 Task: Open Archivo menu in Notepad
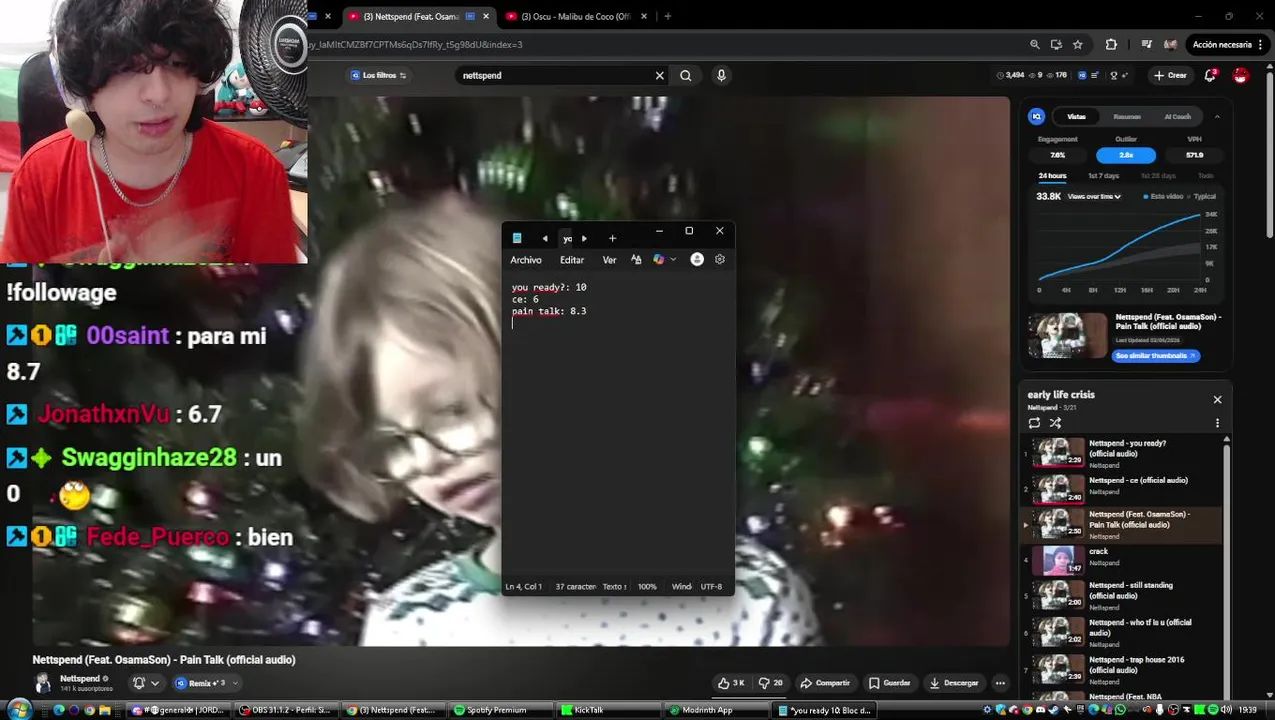(x=526, y=260)
